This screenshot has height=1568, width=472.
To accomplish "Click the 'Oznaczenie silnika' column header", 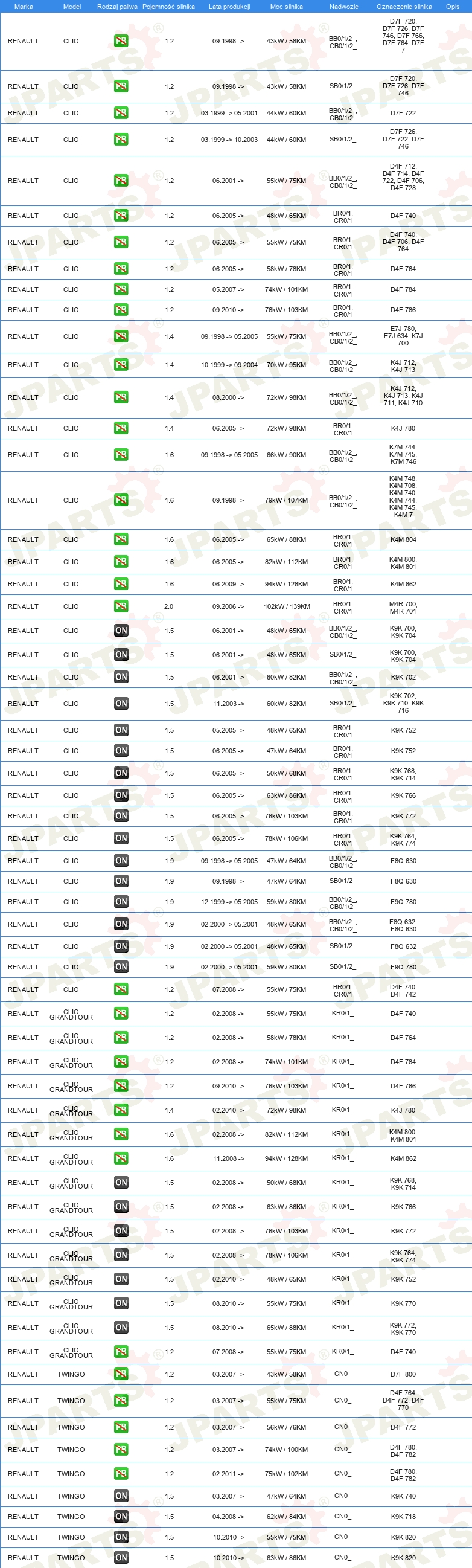I will click(404, 7).
